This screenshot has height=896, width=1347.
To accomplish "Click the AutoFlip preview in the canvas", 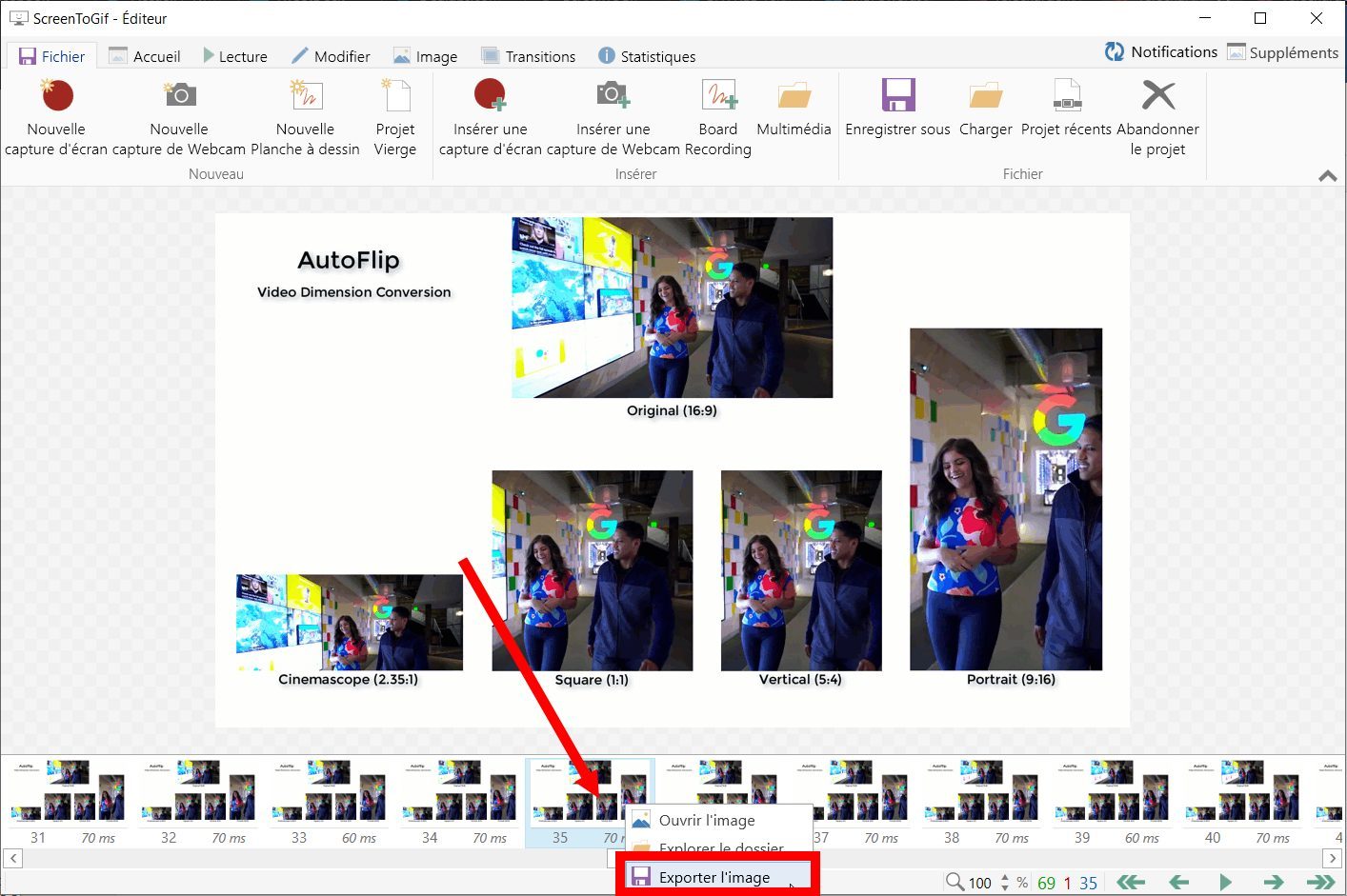I will tap(672, 470).
